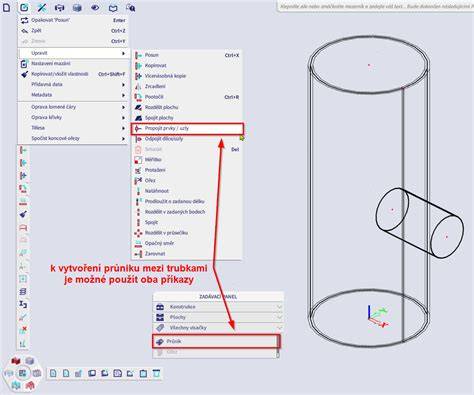Click the new blank document icon
The image size is (474, 395).
6,7
